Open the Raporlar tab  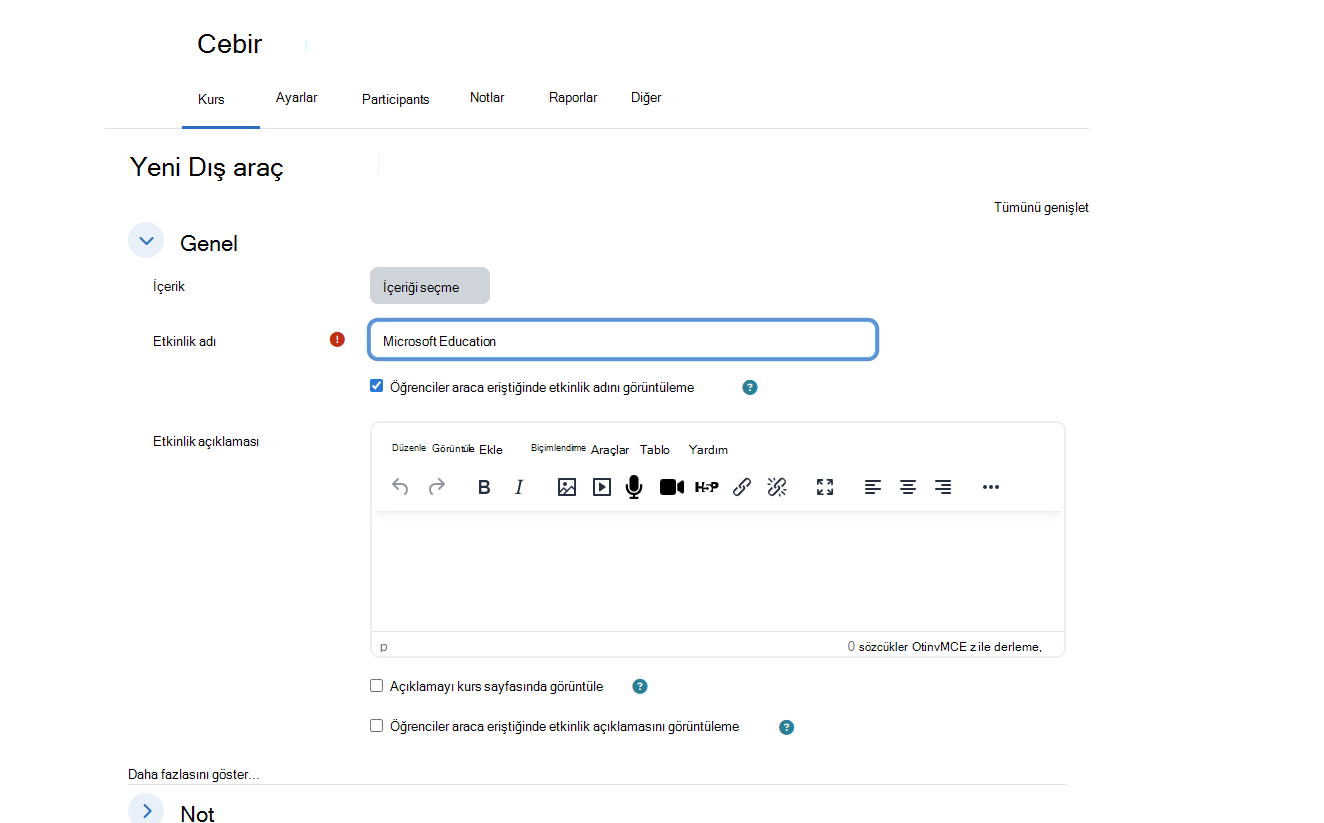(573, 98)
